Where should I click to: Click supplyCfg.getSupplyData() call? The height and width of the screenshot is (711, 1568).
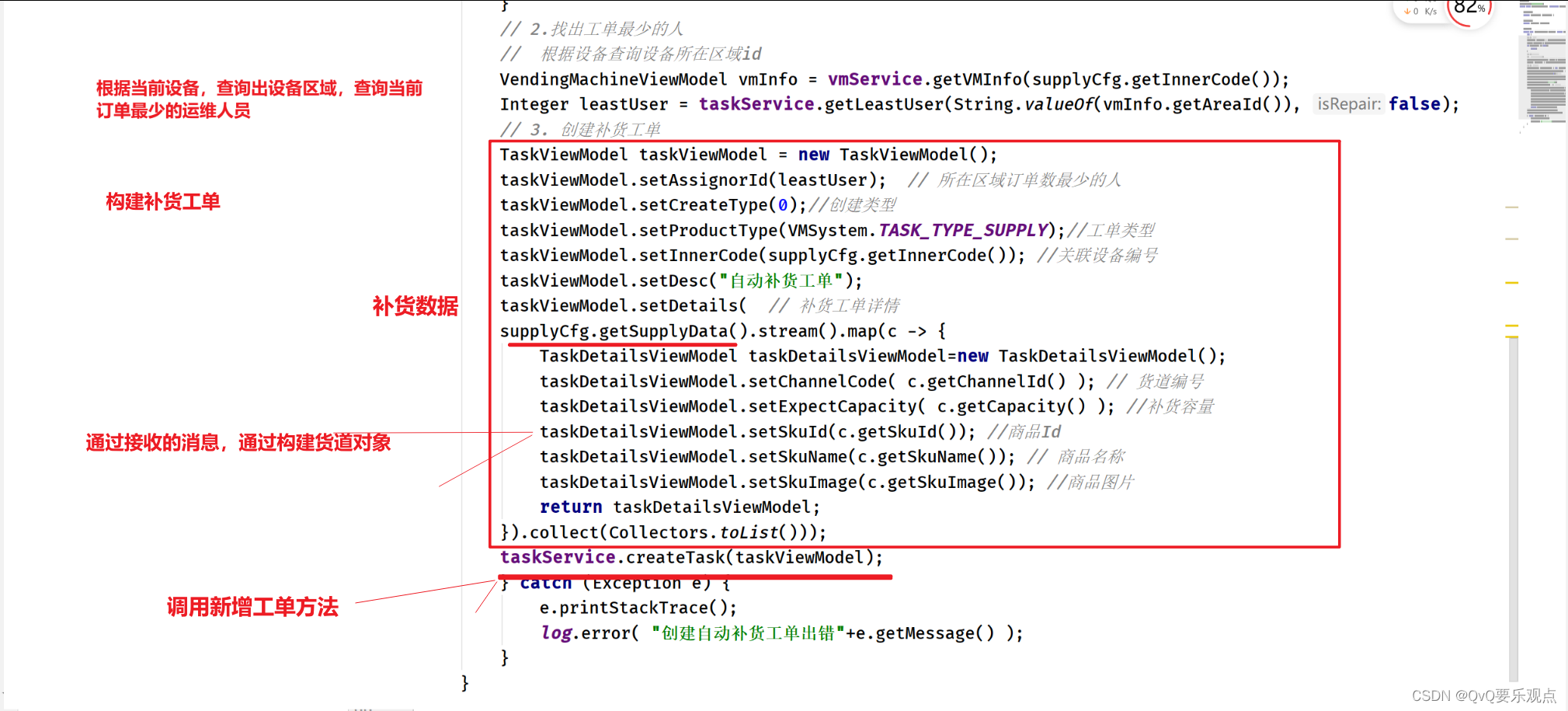[x=624, y=331]
